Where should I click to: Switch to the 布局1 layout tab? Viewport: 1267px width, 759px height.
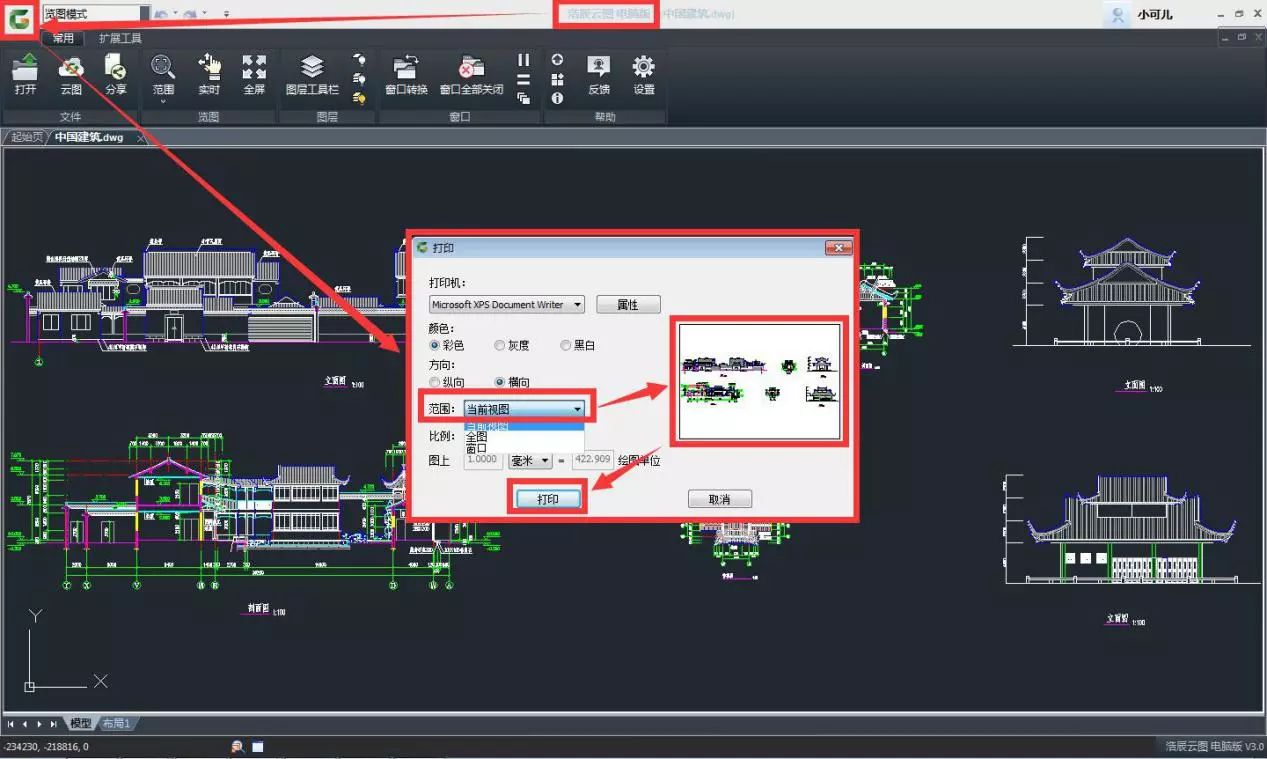[116, 723]
